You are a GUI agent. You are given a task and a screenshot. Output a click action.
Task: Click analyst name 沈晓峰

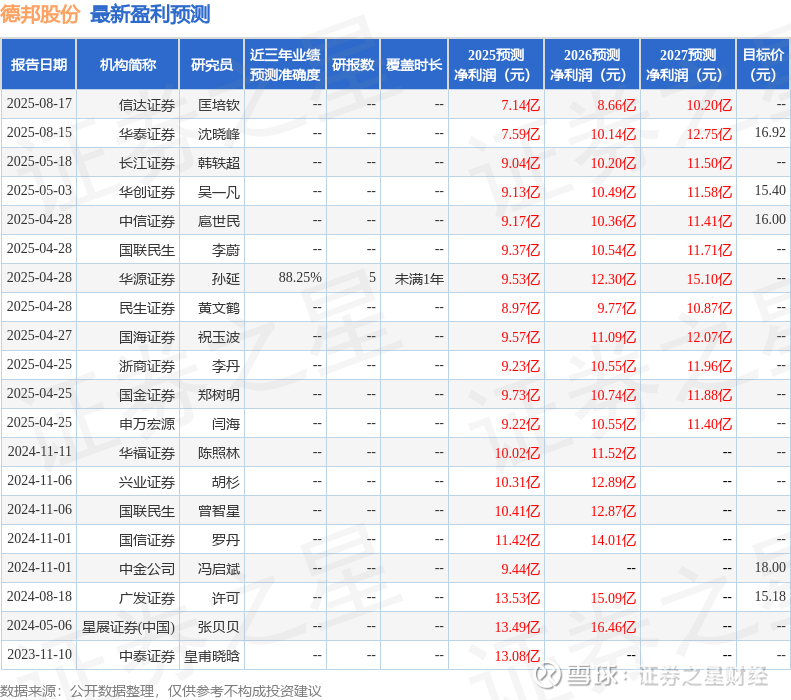(x=219, y=134)
